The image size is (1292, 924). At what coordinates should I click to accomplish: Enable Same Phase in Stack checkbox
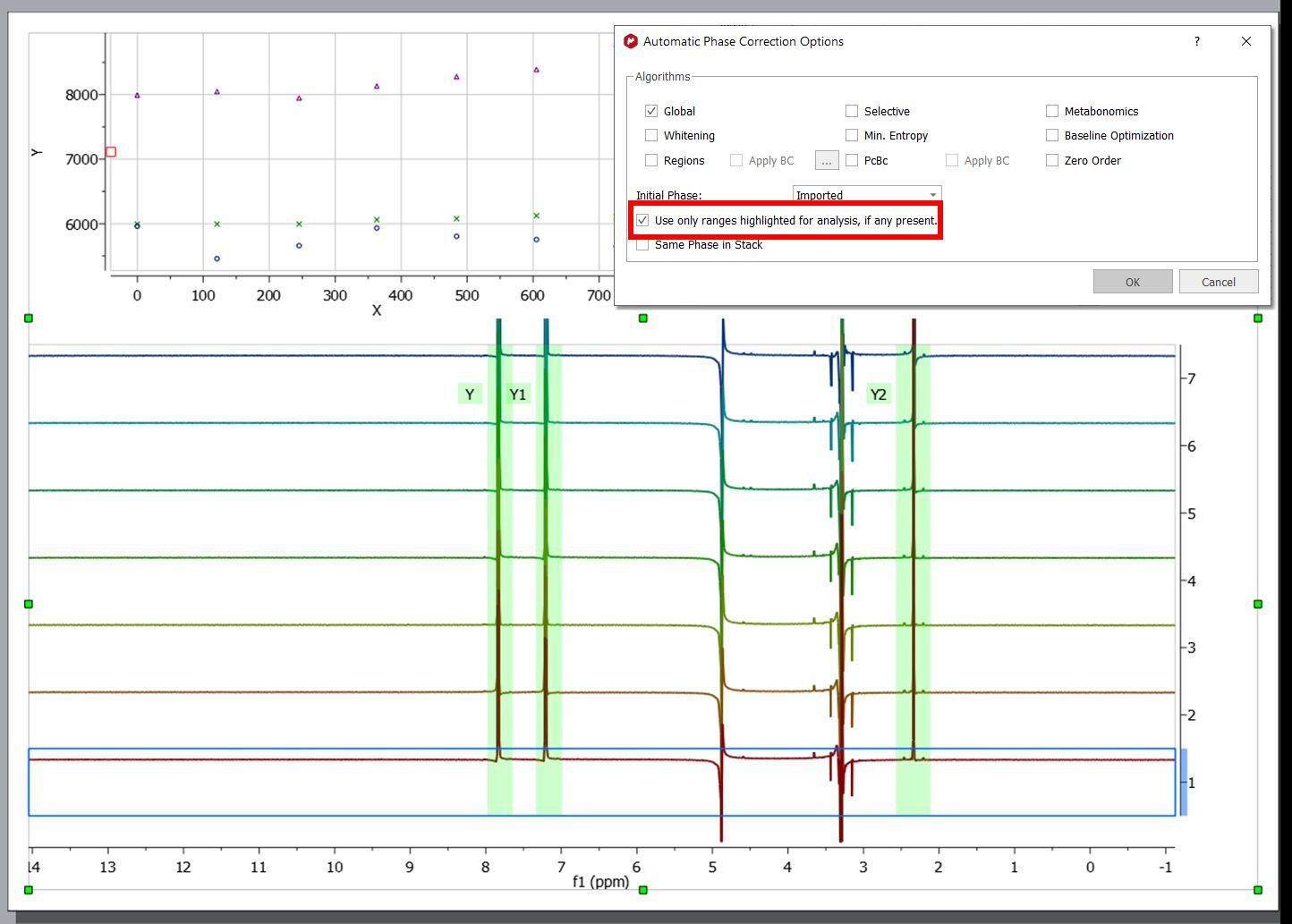point(642,244)
